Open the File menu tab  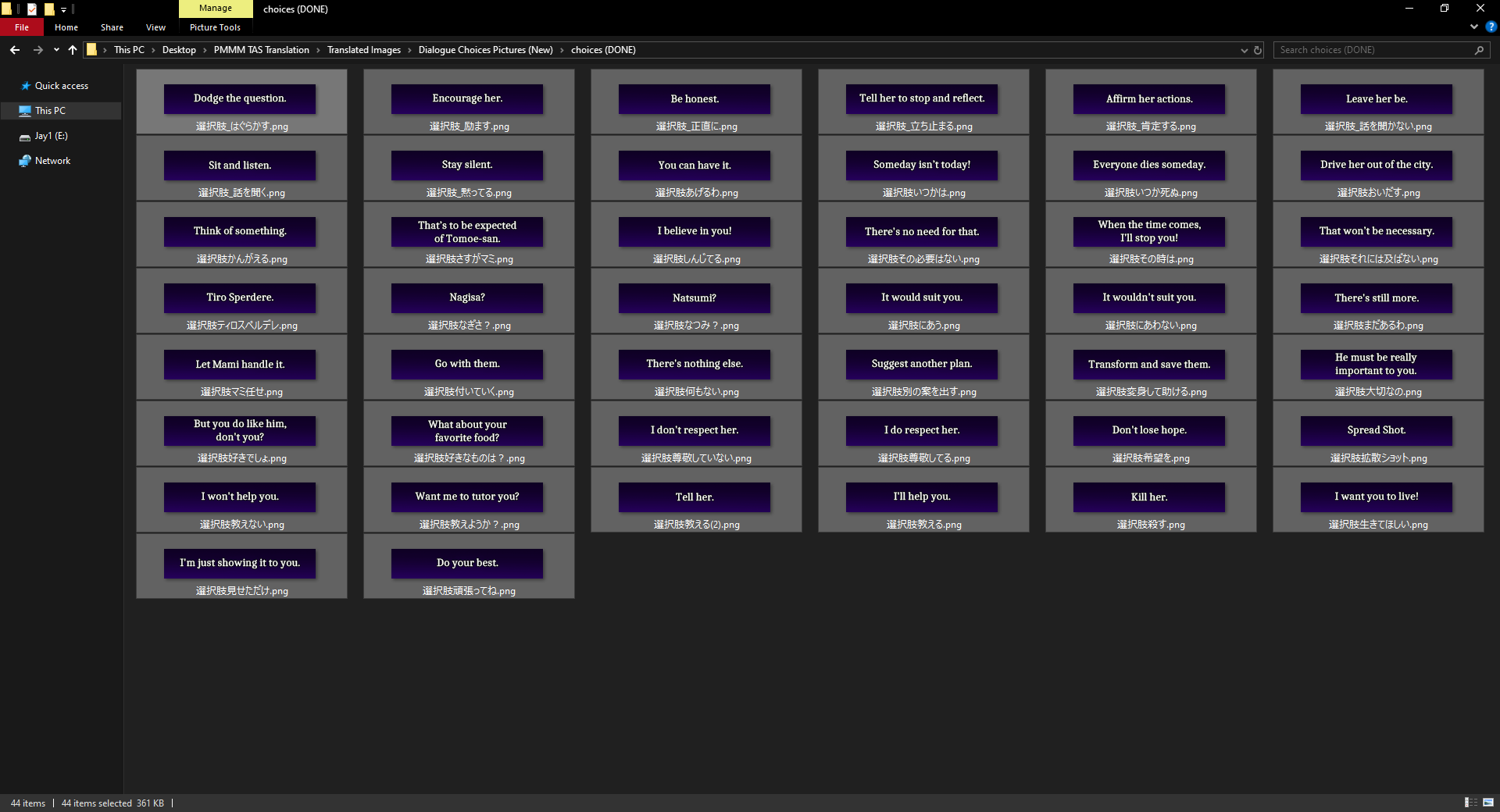click(22, 27)
